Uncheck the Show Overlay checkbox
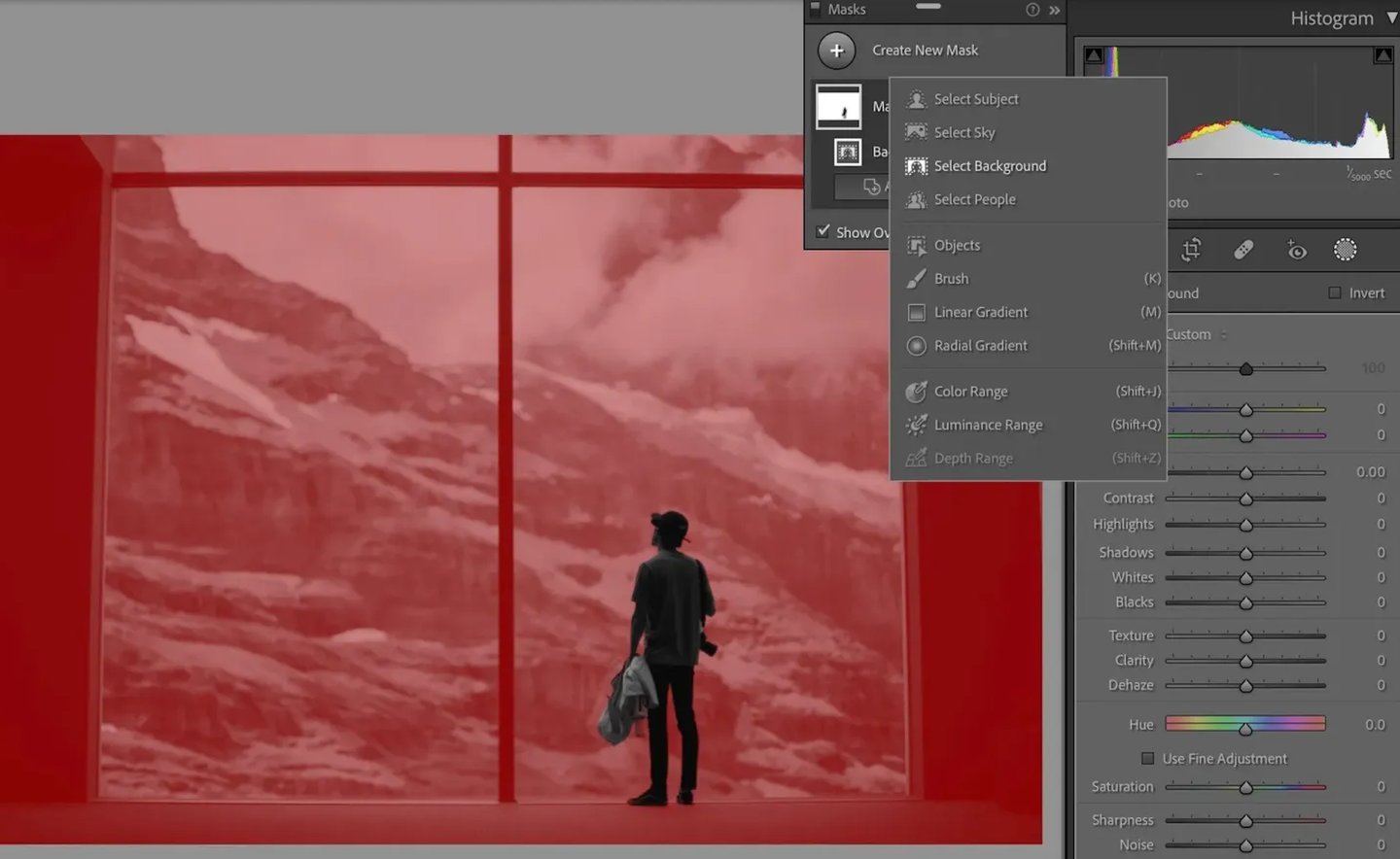 823,231
